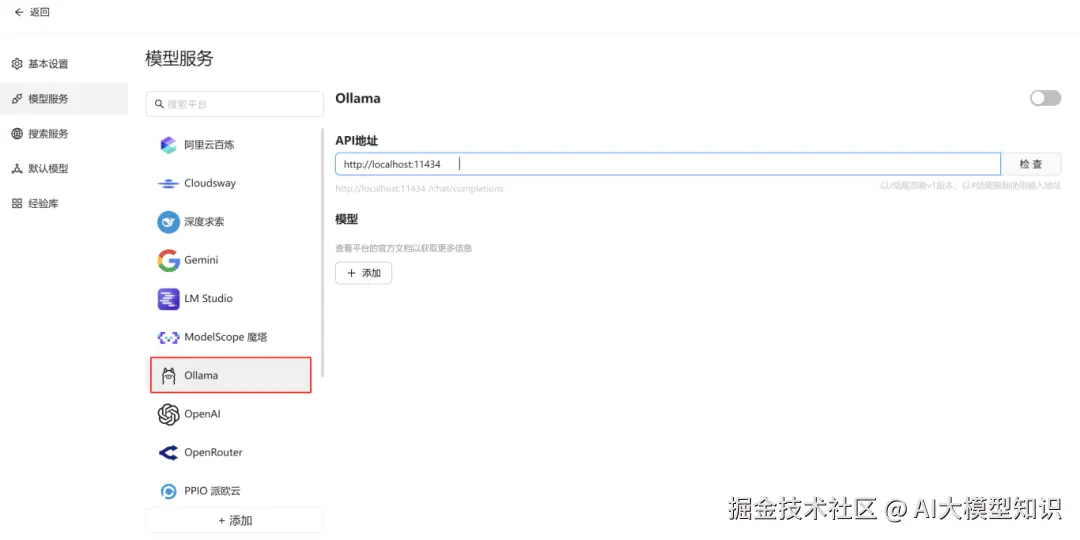
Task: Focus the 搜索平台 search box
Action: point(235,104)
